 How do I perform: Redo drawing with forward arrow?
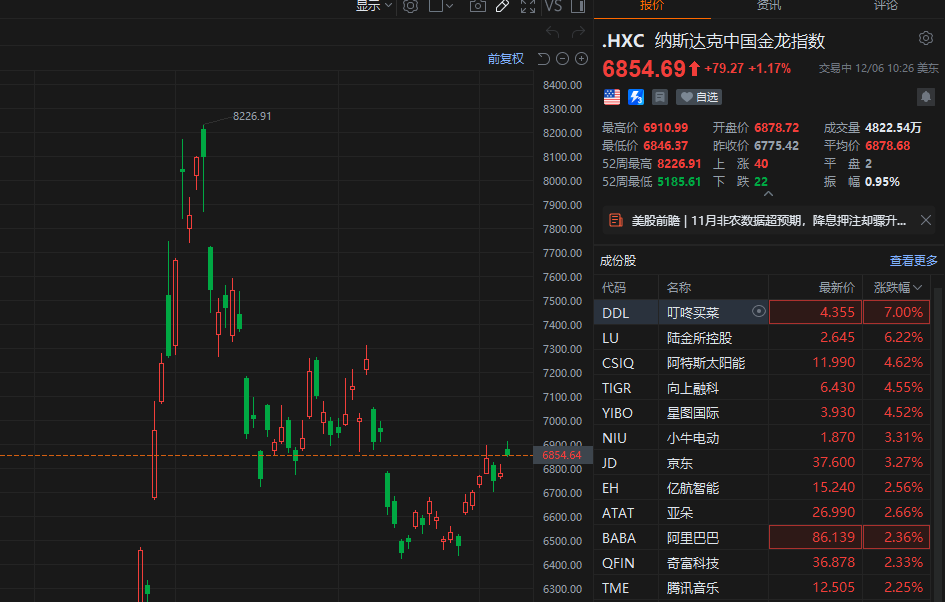coord(578,32)
